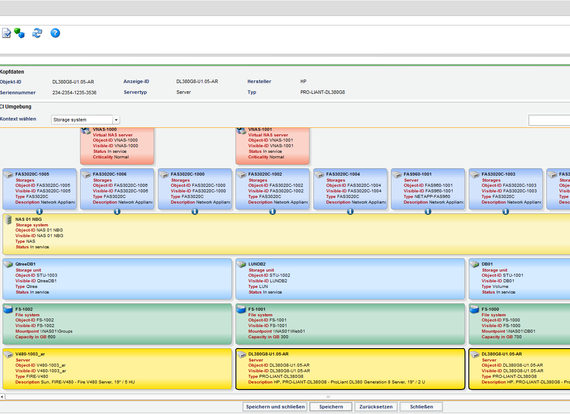Select the VNAS-1000 card title

pos(105,129)
